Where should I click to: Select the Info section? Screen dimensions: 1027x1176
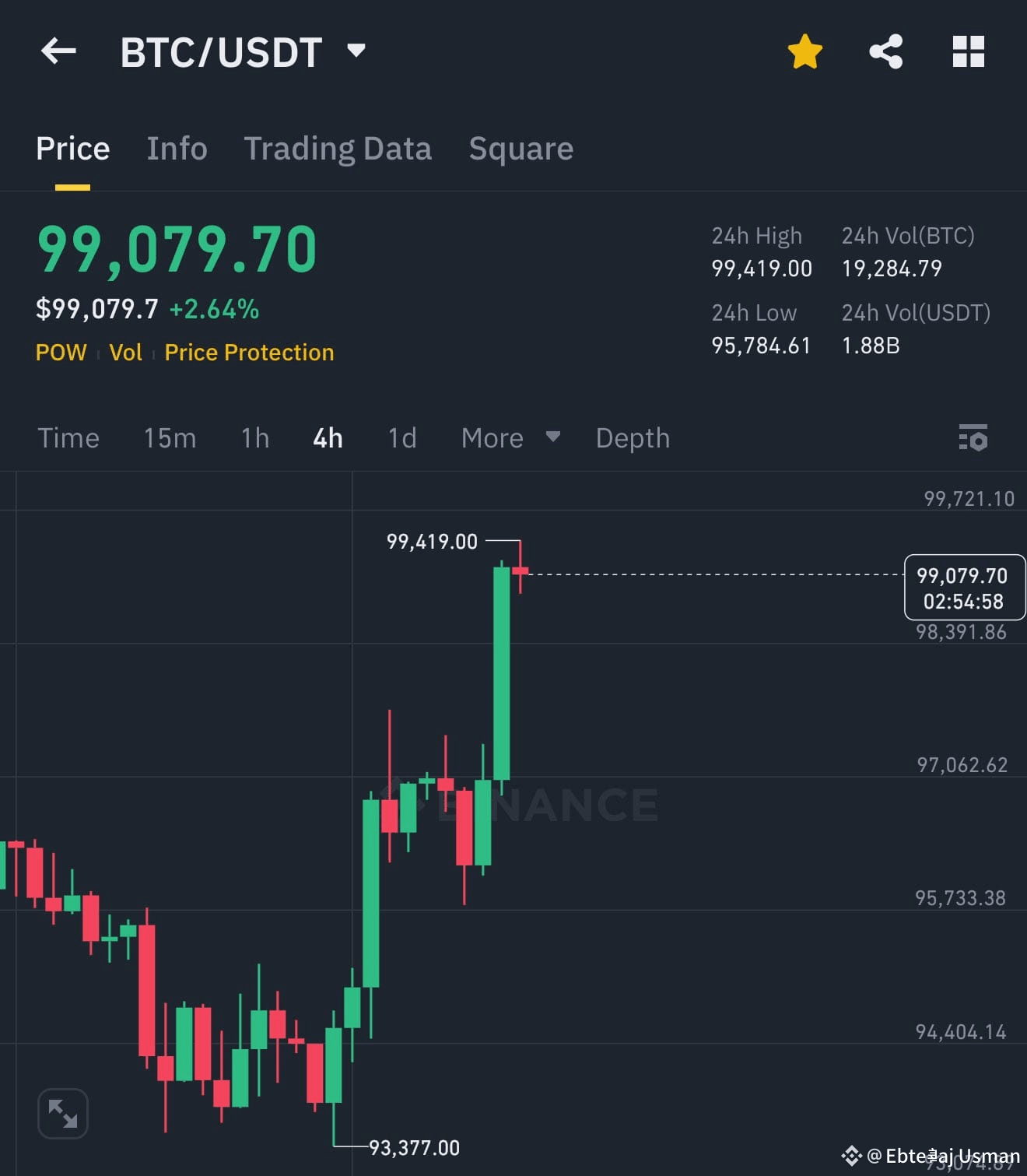pyautogui.click(x=177, y=149)
